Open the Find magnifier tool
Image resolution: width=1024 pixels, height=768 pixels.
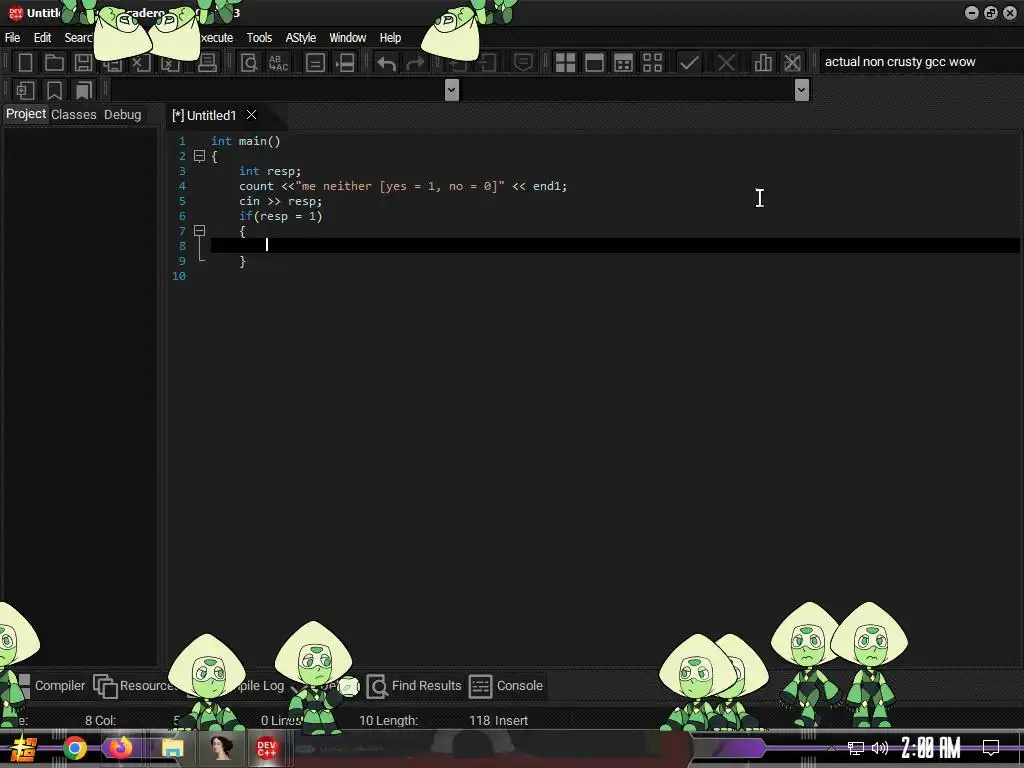click(249, 63)
